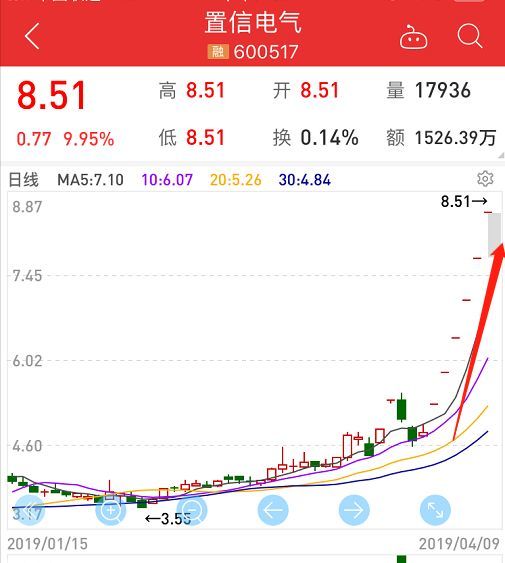Open chart settings gear icon
The image size is (505, 563).
[x=485, y=179]
